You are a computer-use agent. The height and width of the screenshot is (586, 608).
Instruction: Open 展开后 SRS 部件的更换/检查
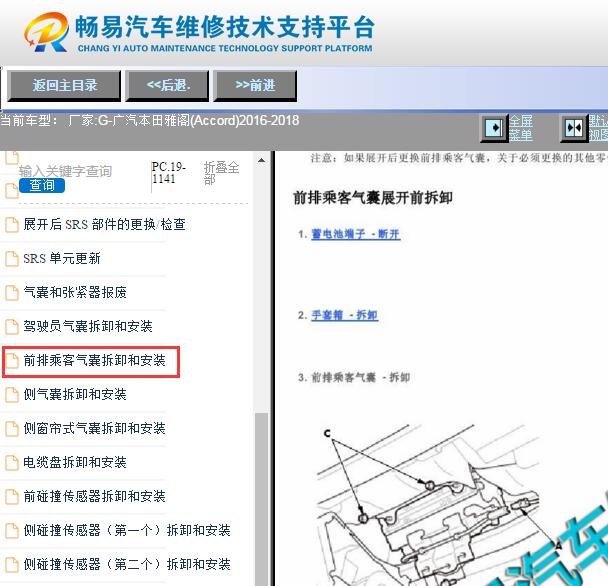pyautogui.click(x=104, y=224)
